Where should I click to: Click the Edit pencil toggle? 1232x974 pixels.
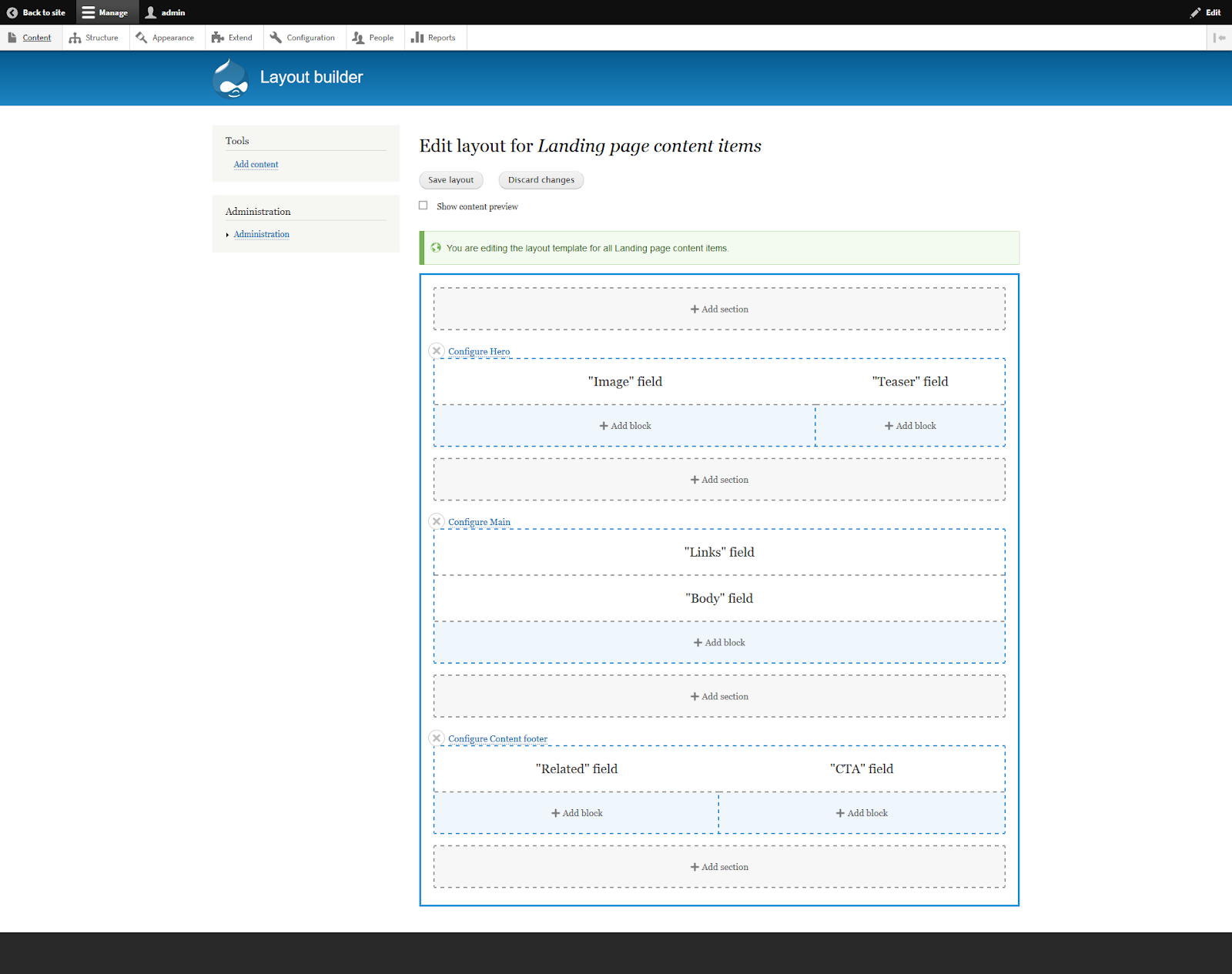point(1205,12)
